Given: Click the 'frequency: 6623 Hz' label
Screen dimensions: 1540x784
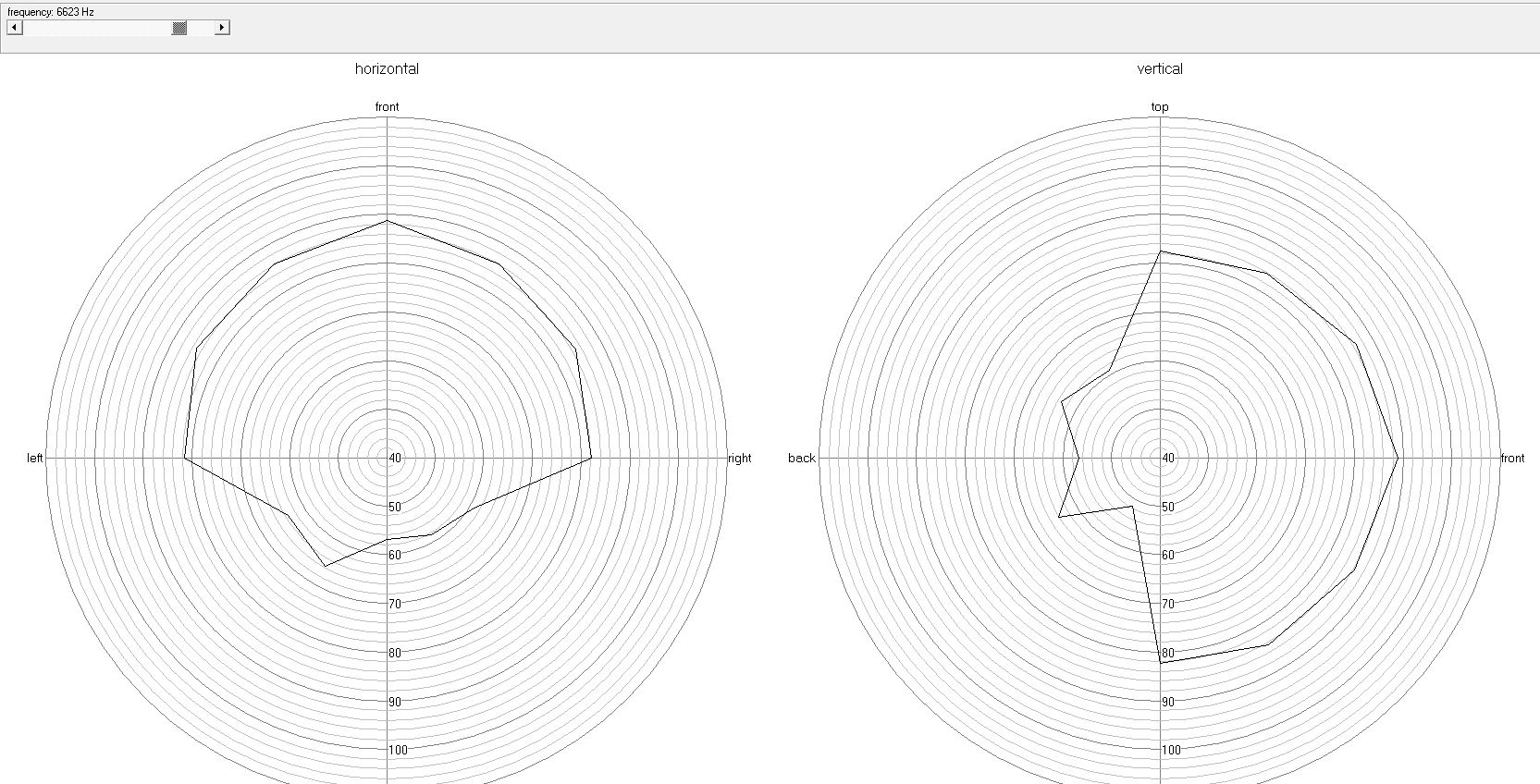Looking at the screenshot, I should pos(51,12).
